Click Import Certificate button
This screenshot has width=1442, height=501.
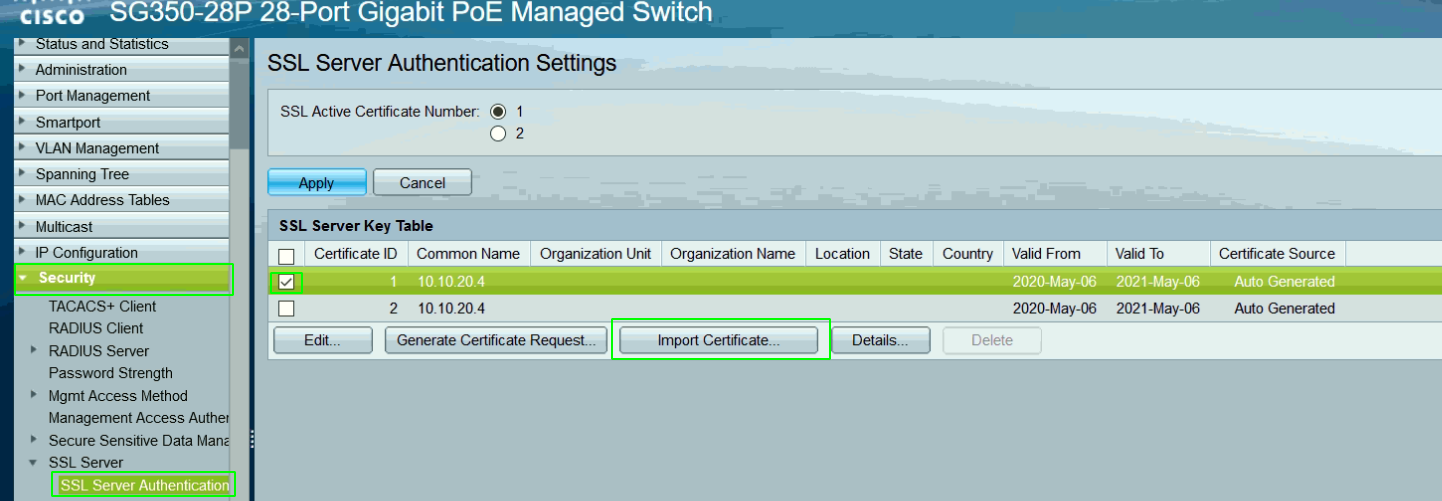718,340
